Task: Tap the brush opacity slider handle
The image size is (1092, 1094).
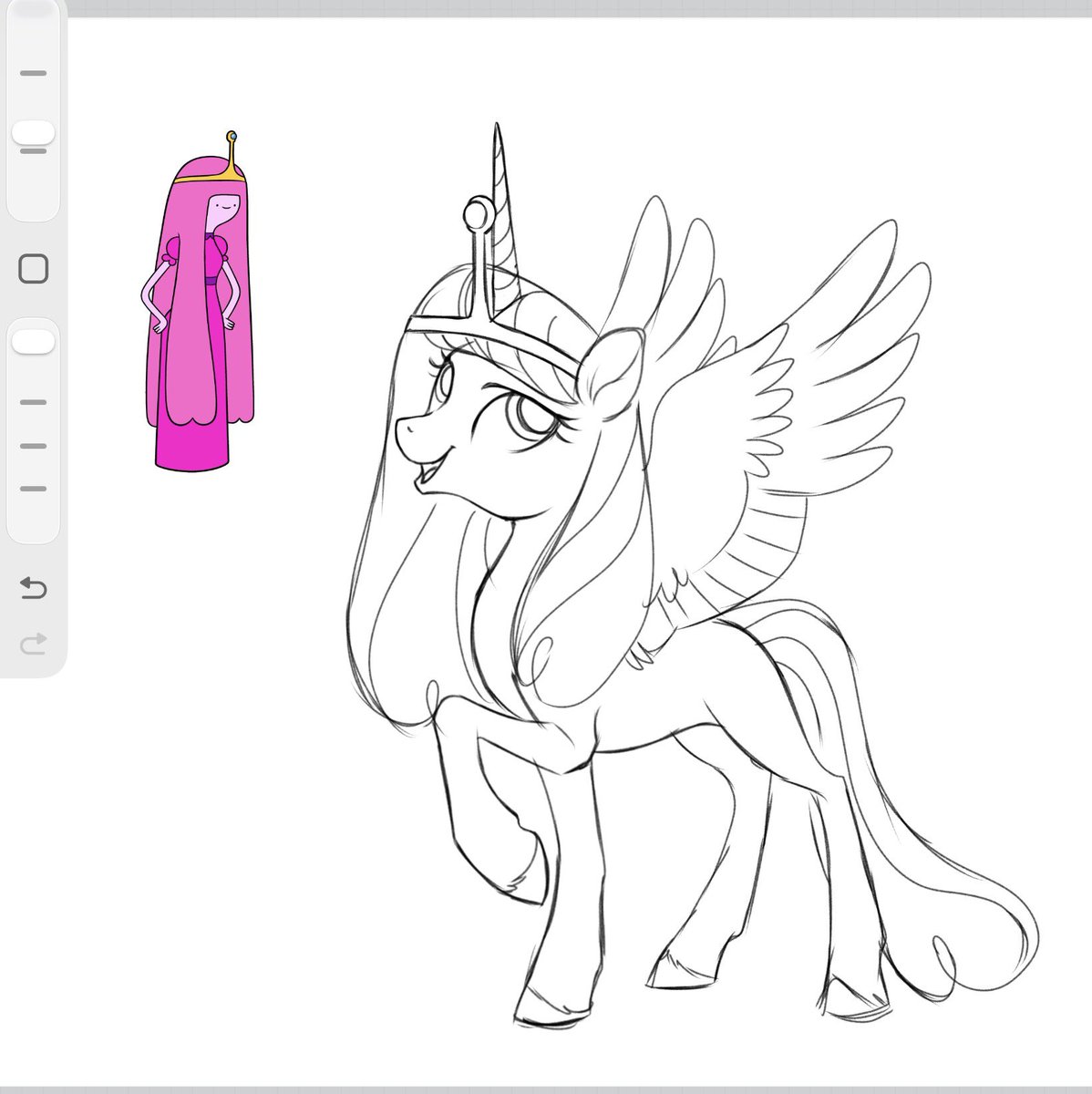Action: [x=33, y=342]
